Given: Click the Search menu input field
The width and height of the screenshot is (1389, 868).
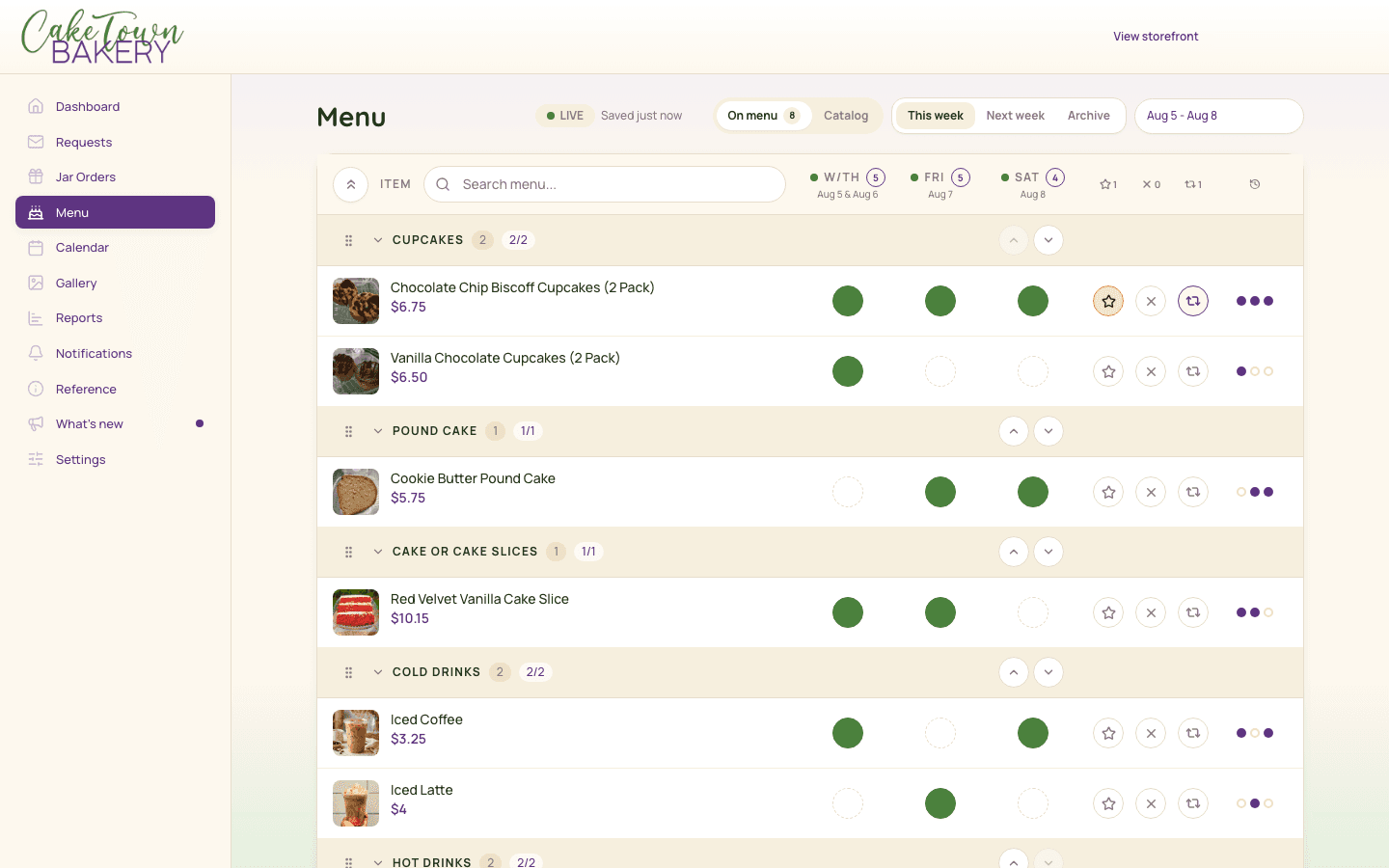Looking at the screenshot, I should coord(605,184).
